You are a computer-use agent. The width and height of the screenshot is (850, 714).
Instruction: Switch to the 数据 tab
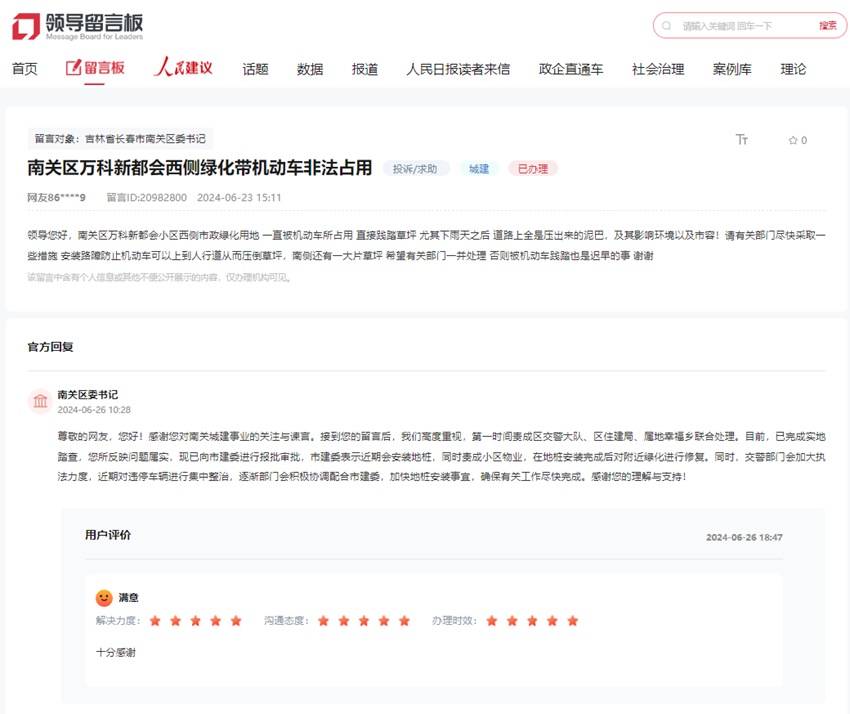[309, 68]
